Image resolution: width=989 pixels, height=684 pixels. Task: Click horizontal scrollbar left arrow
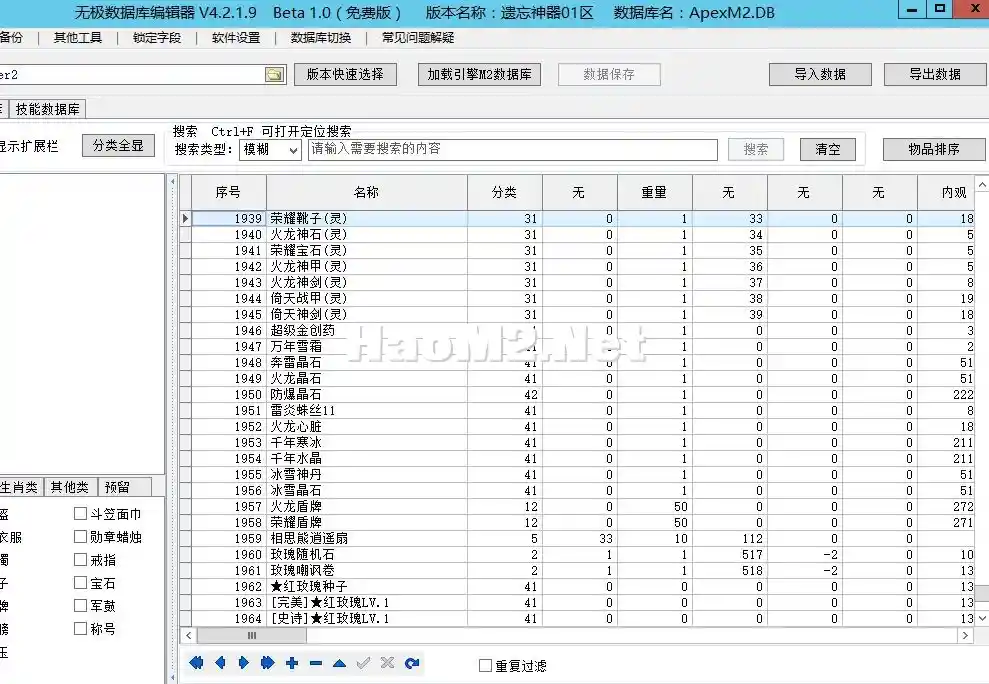188,635
